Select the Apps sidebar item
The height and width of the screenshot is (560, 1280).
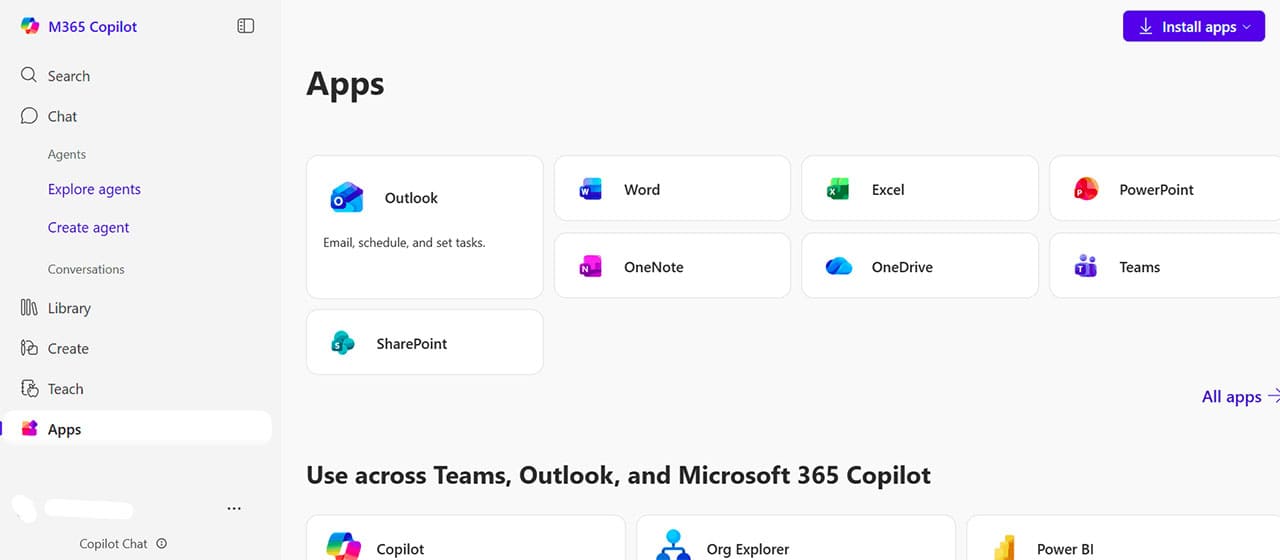(136, 429)
